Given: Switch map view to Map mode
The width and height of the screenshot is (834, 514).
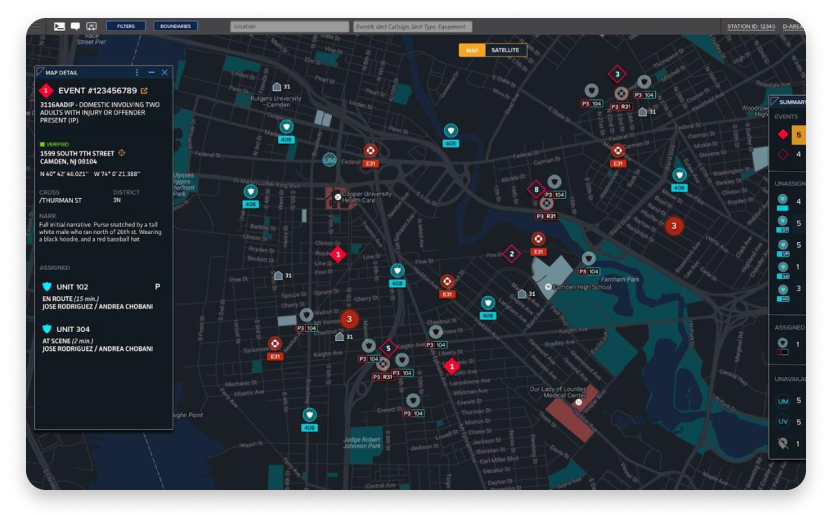Looking at the screenshot, I should pos(472,50).
